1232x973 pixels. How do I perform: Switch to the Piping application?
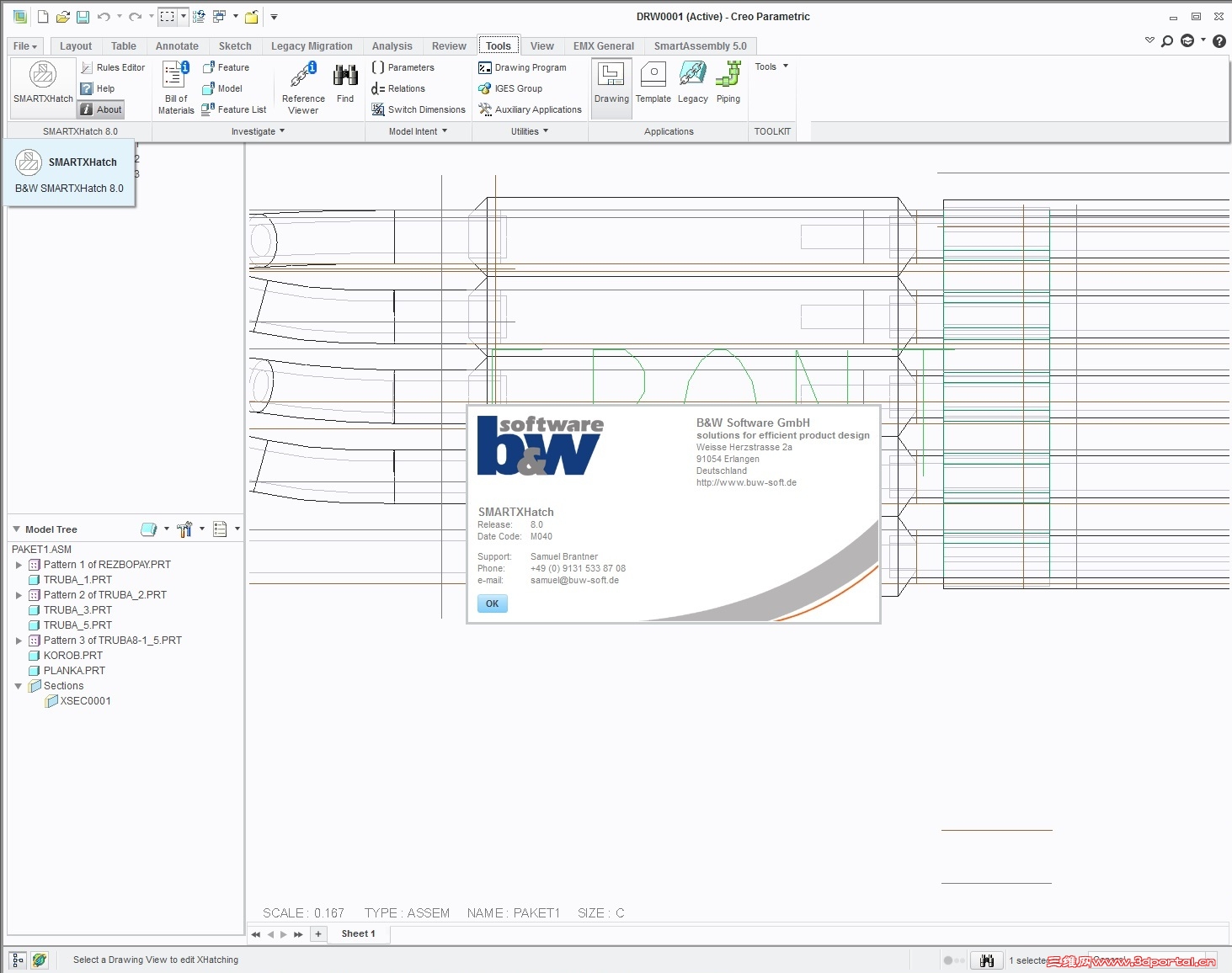[728, 82]
